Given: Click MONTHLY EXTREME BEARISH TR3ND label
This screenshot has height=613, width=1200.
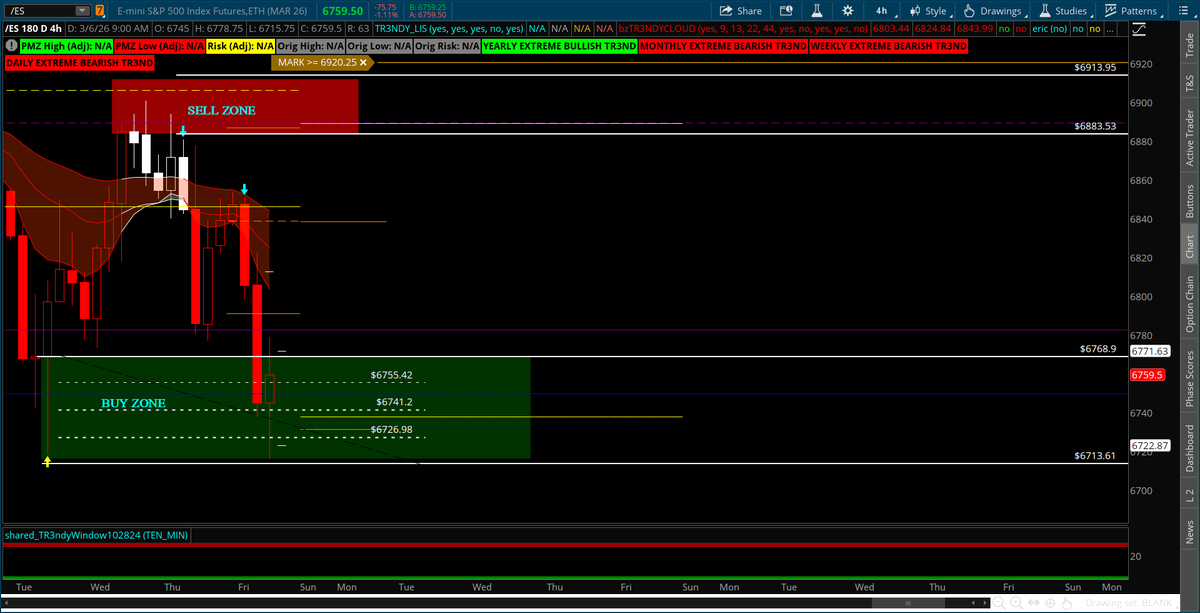Looking at the screenshot, I should 723,46.
